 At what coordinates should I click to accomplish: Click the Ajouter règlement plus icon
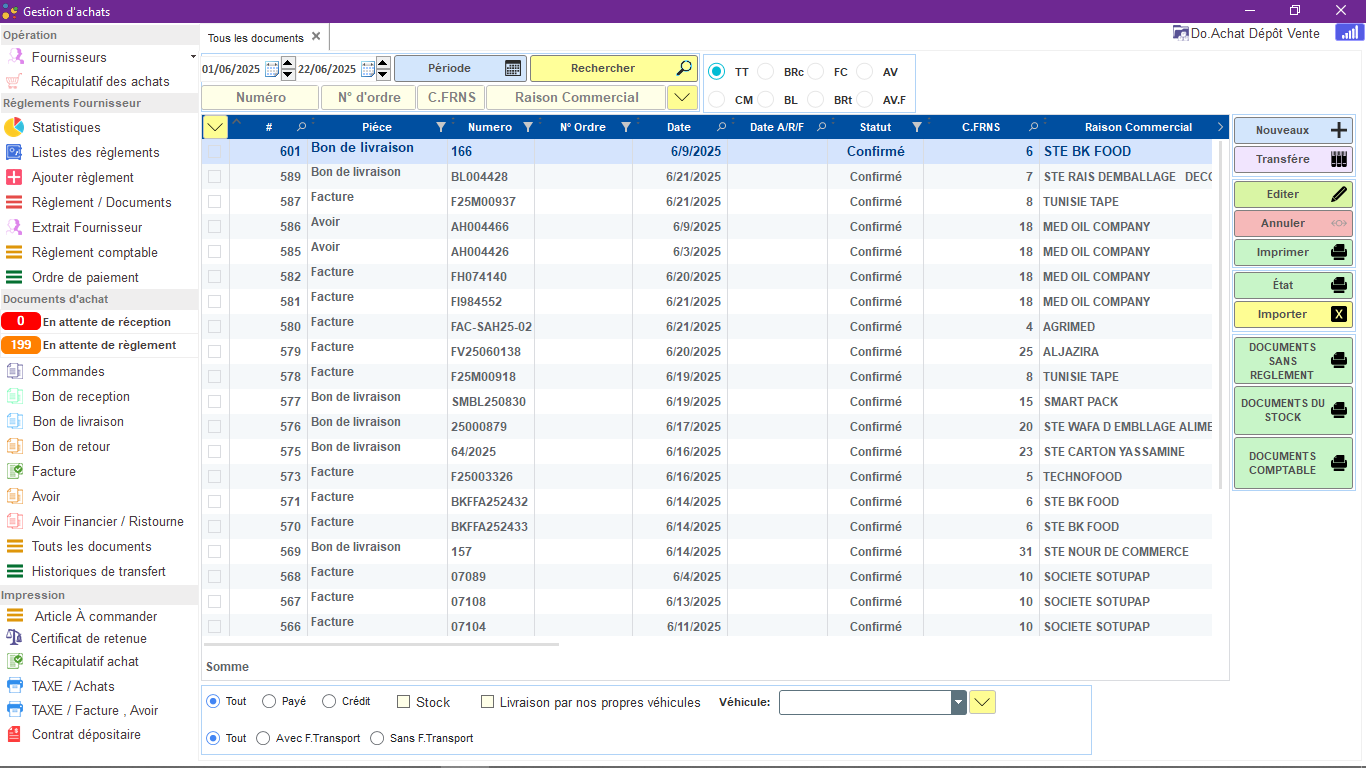click(x=14, y=177)
